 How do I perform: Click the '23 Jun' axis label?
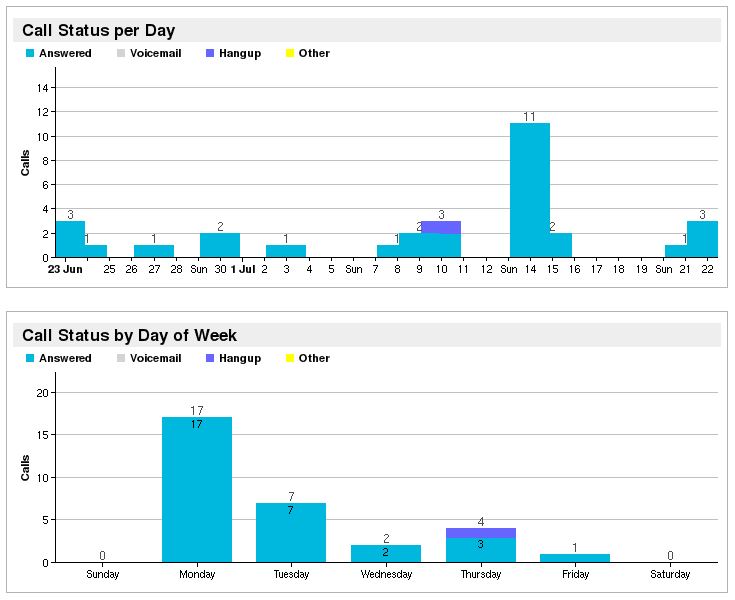pos(65,270)
